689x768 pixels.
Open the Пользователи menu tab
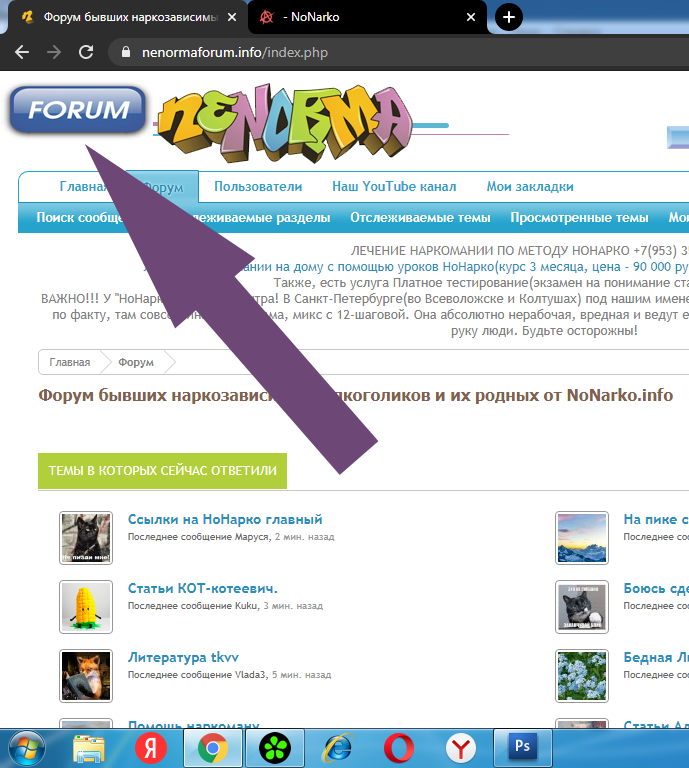tap(258, 187)
